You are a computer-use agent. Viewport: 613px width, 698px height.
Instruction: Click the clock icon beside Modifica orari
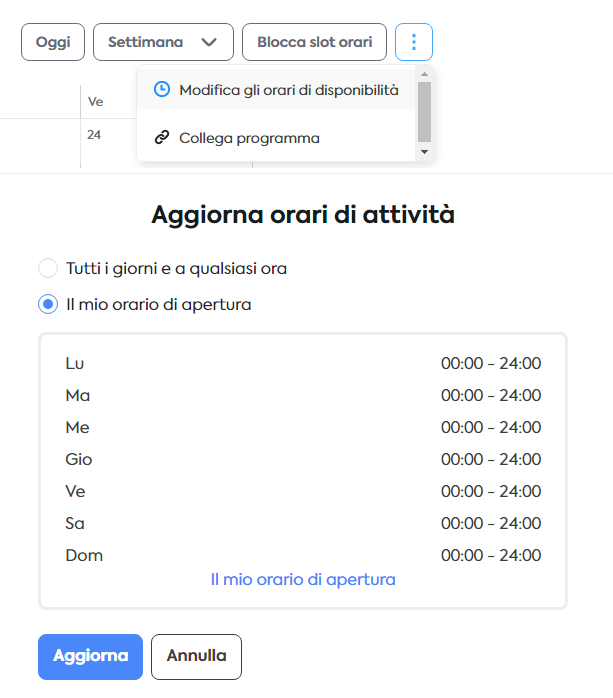click(x=162, y=89)
